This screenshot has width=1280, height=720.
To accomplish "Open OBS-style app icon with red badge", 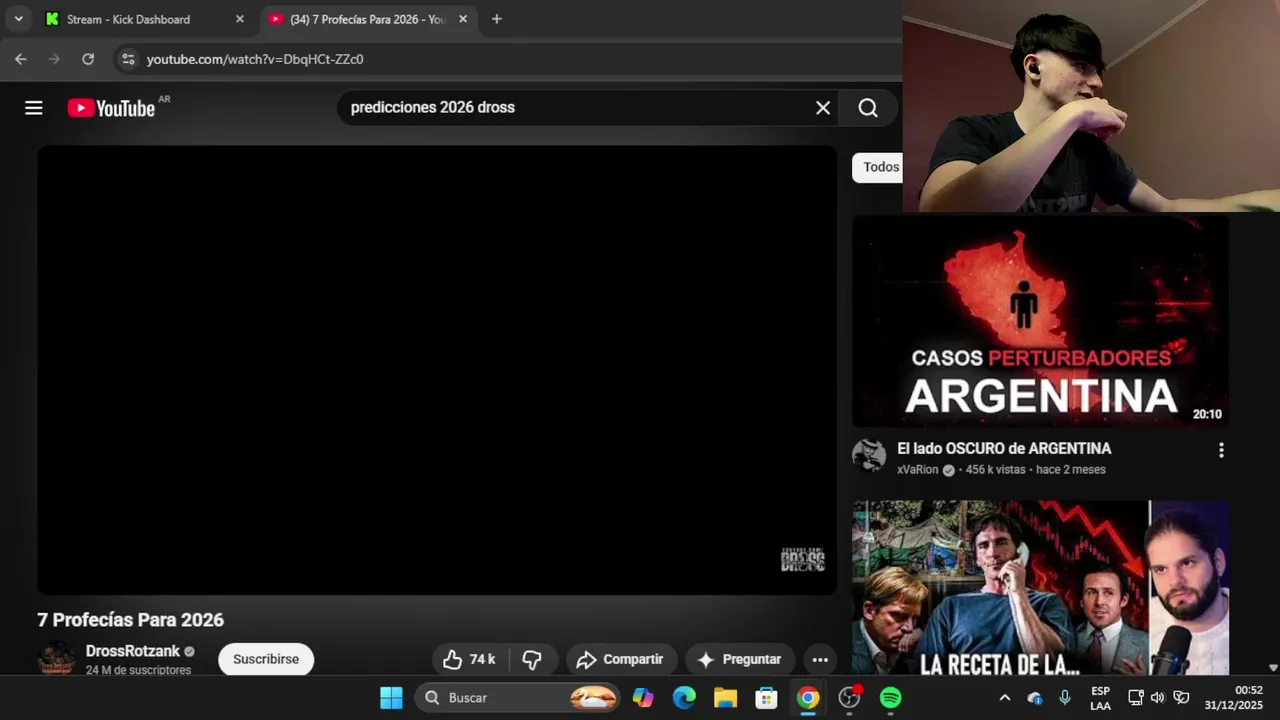I will pyautogui.click(x=850, y=697).
